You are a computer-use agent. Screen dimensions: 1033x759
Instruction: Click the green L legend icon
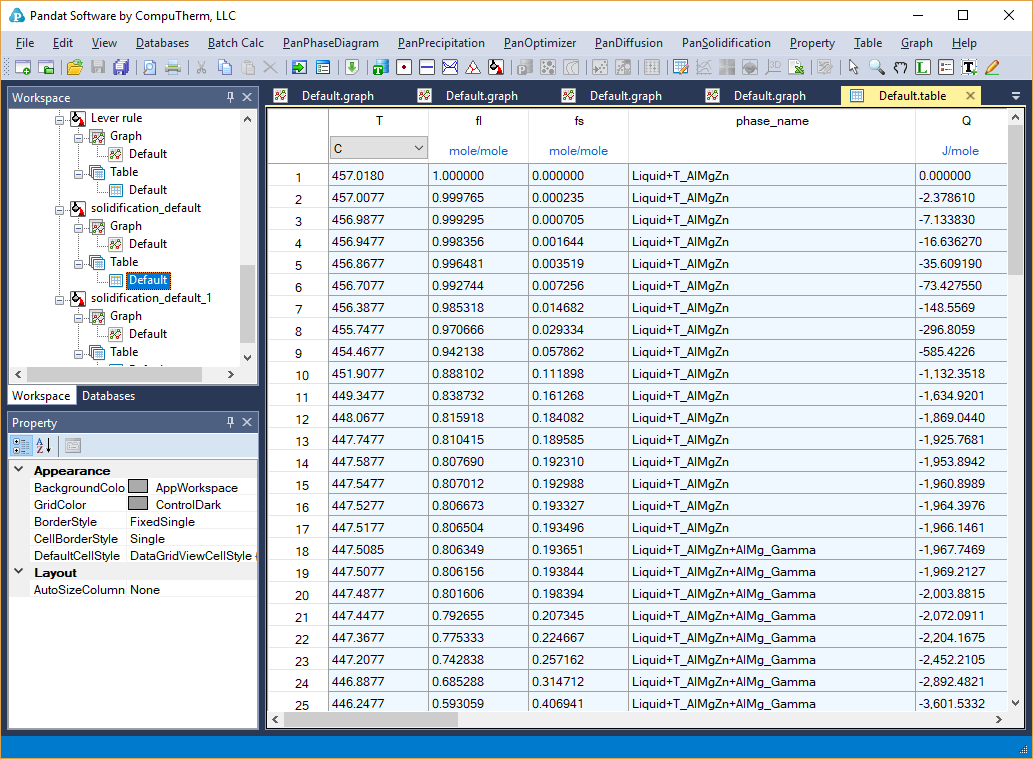coord(922,68)
